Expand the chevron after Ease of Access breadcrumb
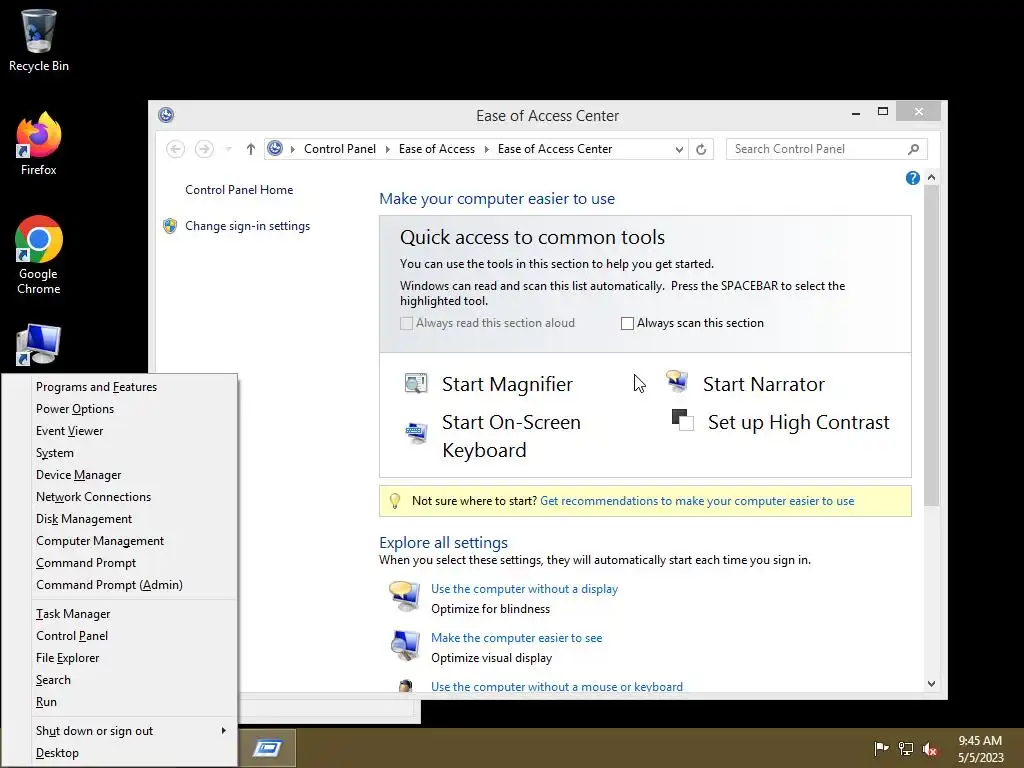 (x=487, y=150)
